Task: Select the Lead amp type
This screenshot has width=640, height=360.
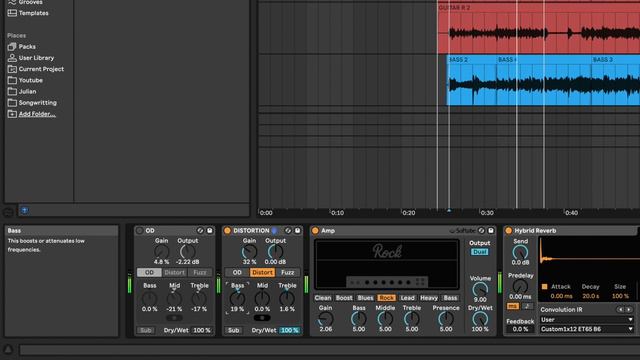Action: (x=408, y=298)
